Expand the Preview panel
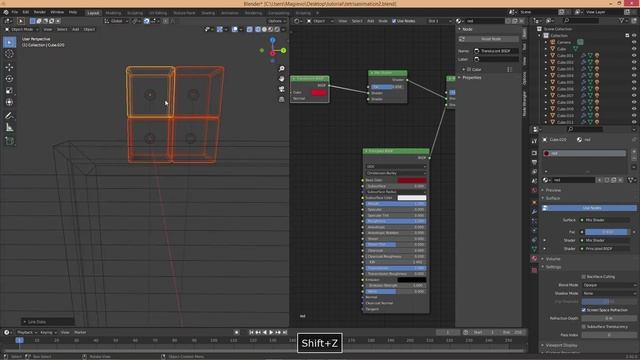640x360 pixels. [553, 190]
